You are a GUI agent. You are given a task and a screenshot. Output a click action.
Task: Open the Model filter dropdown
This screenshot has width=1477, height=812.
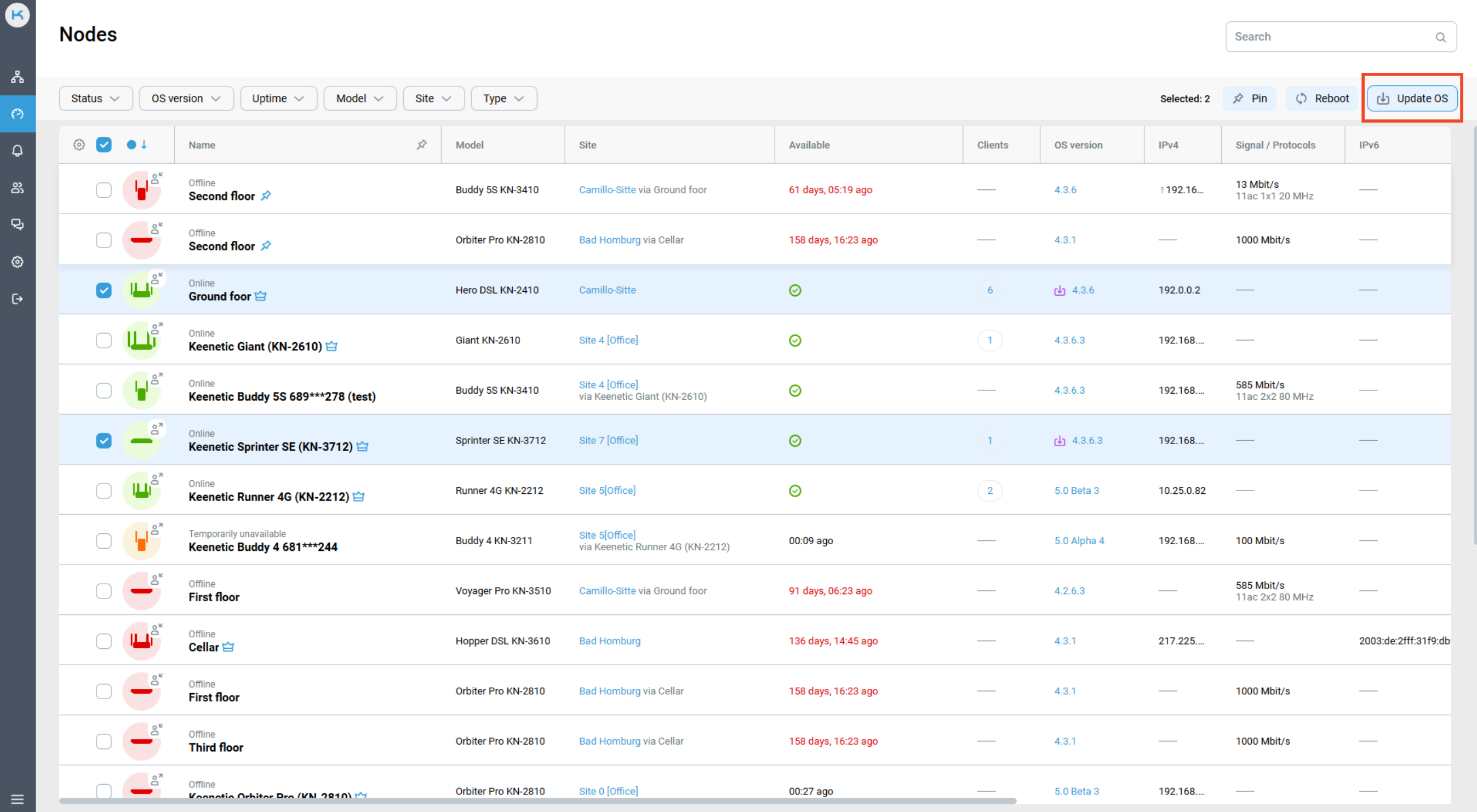pyautogui.click(x=360, y=98)
